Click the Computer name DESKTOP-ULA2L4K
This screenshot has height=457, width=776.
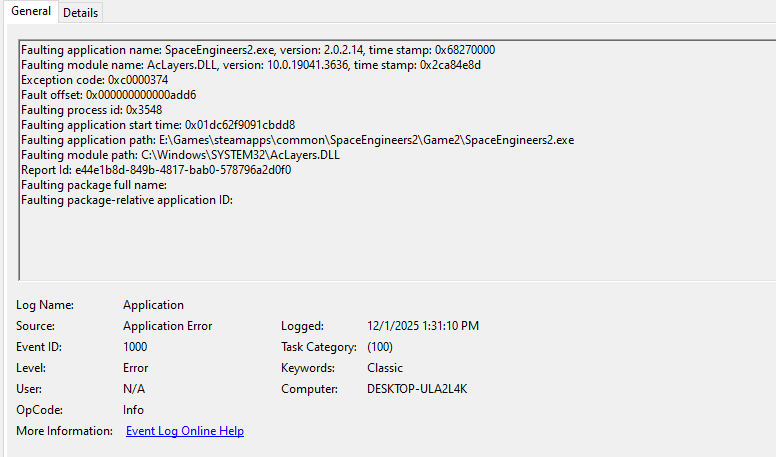(x=417, y=389)
